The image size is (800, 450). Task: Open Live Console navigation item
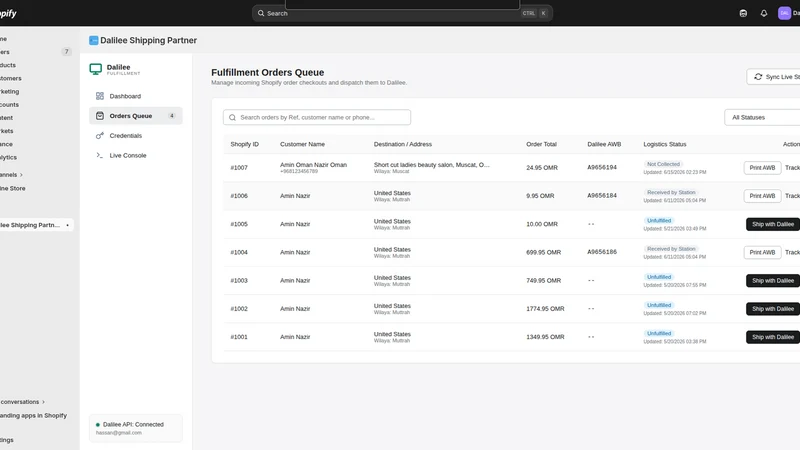136,155
